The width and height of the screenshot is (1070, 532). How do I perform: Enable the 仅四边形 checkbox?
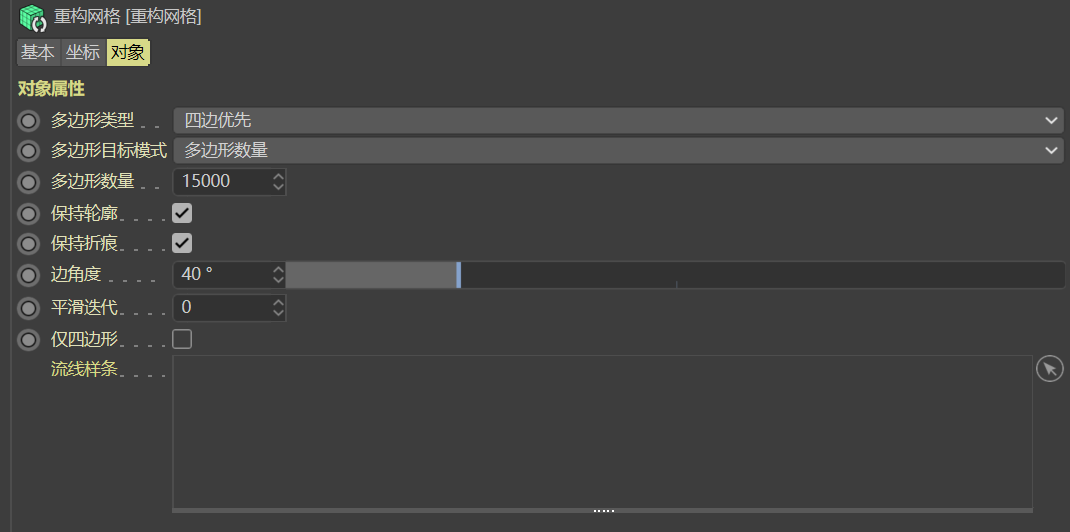(182, 339)
